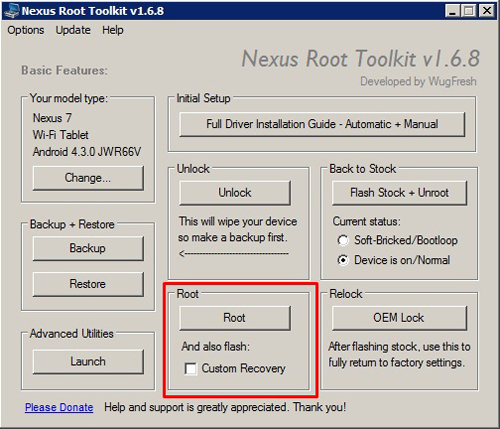Click the 'Nexus 7' model text

tap(52, 118)
